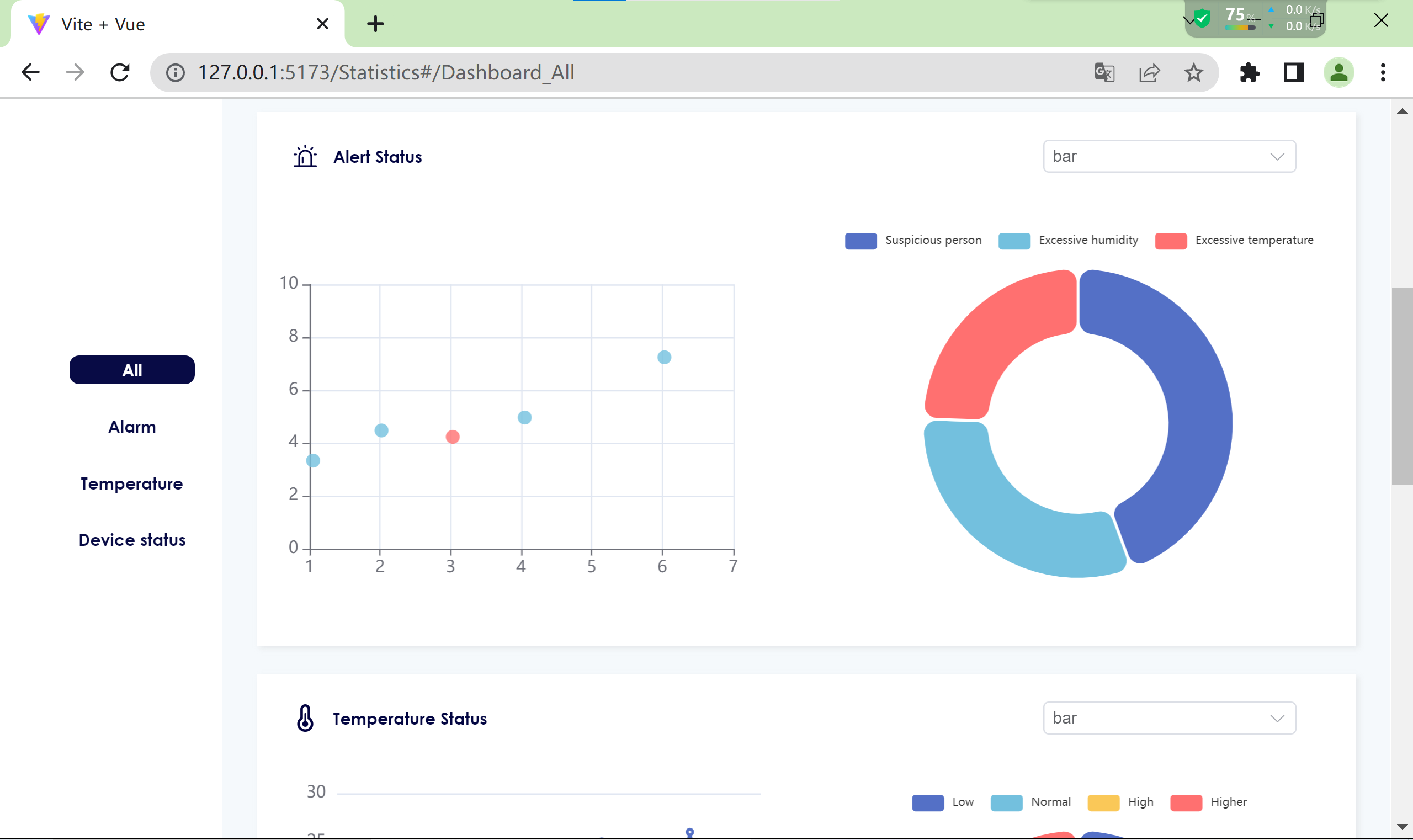Image resolution: width=1413 pixels, height=840 pixels.
Task: Click the red scatter point at x=3
Action: 452,437
